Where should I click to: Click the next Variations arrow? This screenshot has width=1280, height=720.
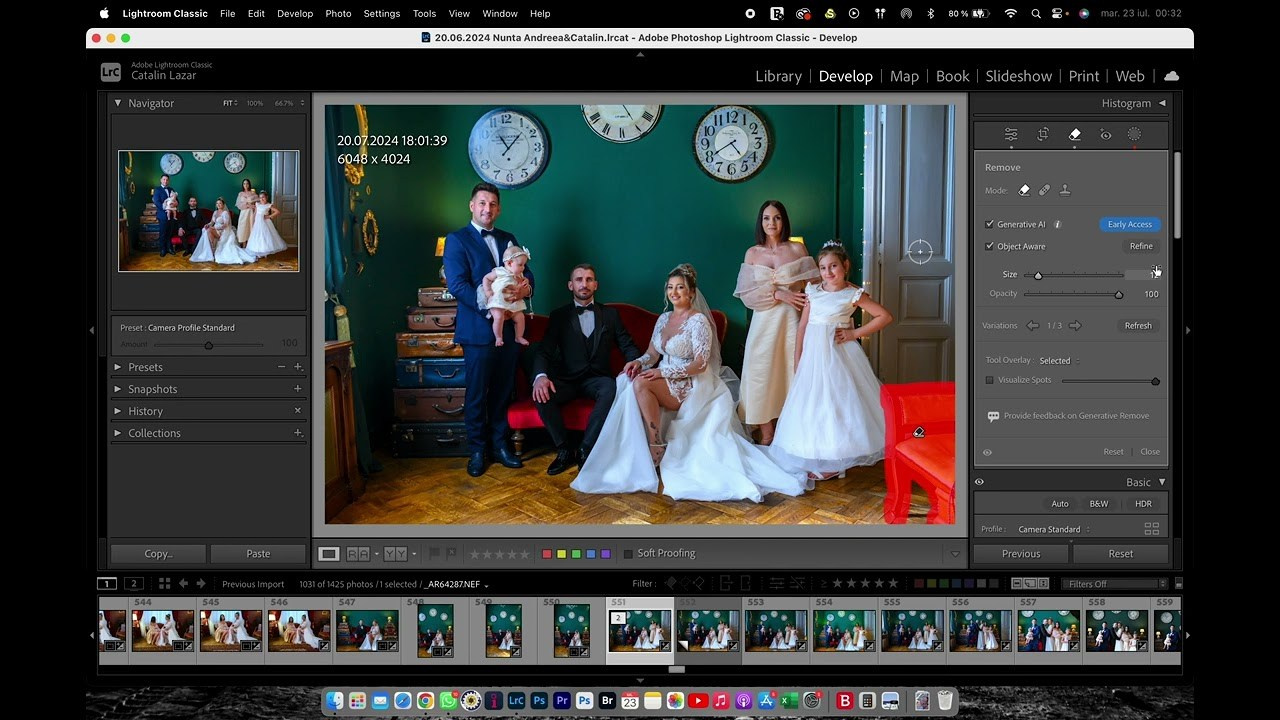click(x=1077, y=325)
